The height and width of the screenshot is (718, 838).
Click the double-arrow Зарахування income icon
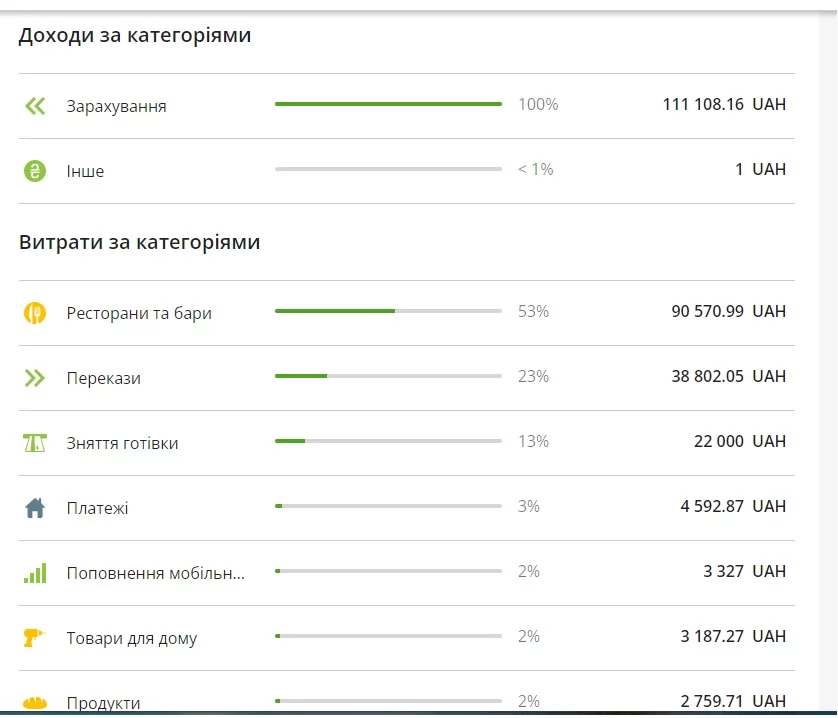[x=35, y=106]
